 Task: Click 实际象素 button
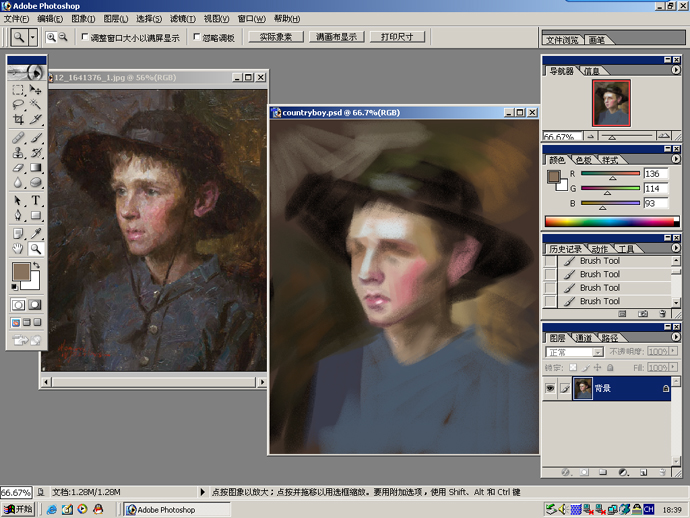[x=276, y=37]
